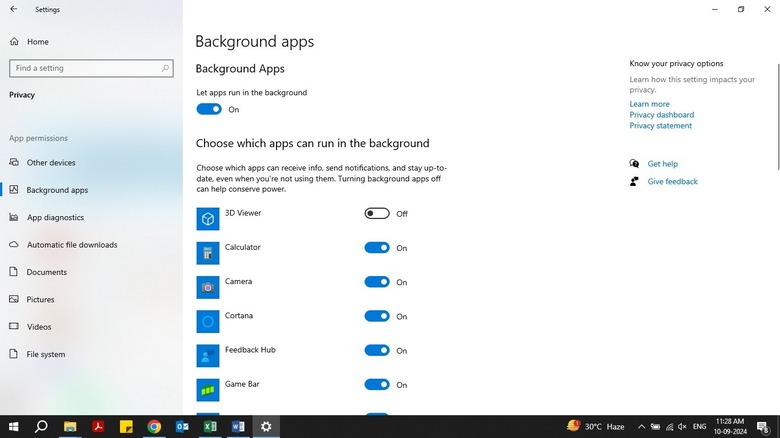Click the Give feedback link
Viewport: 780px width, 438px height.
672,182
